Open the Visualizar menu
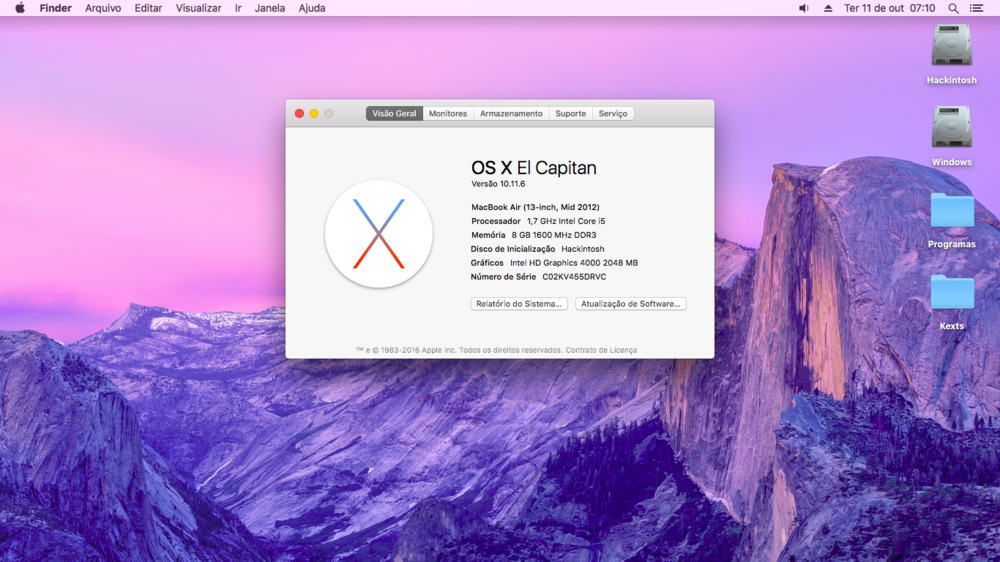The image size is (1000, 562). pyautogui.click(x=198, y=8)
